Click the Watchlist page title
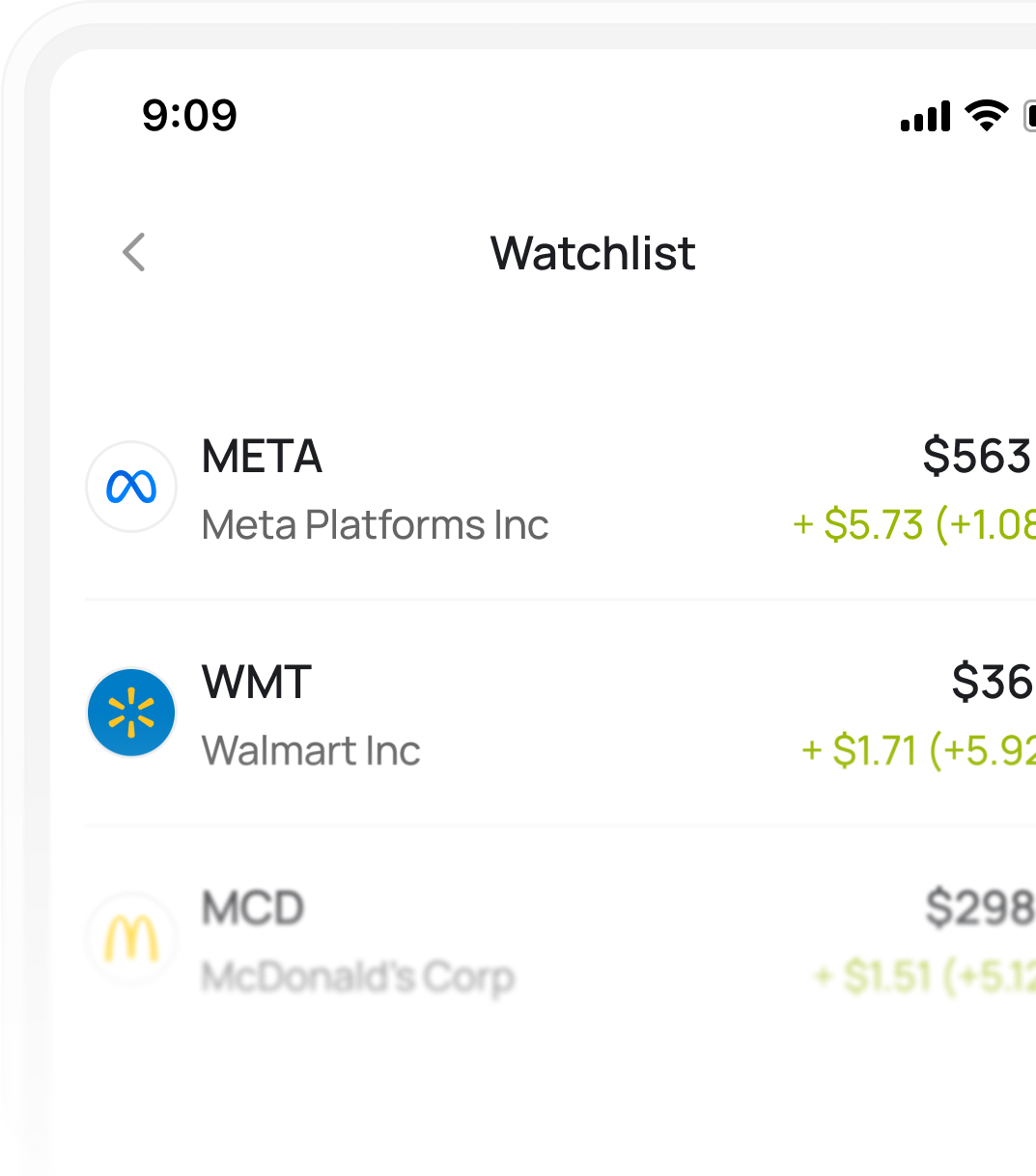The image size is (1036, 1176). (593, 254)
